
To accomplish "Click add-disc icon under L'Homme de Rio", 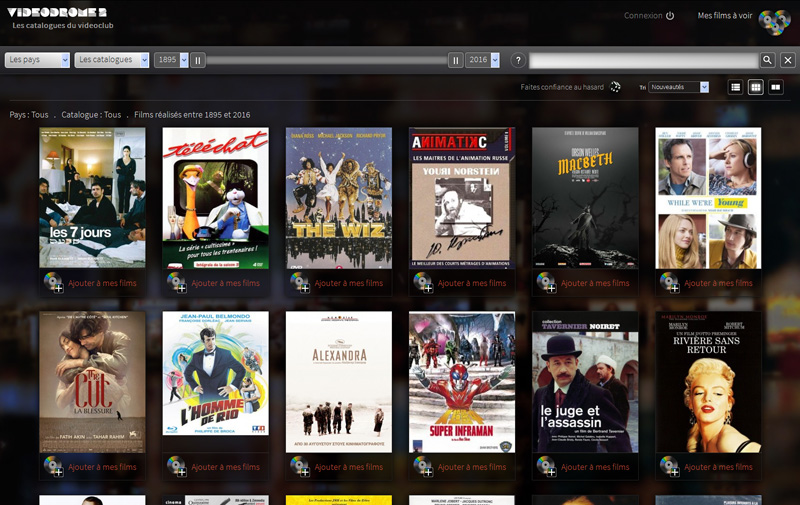I will coord(177,466).
